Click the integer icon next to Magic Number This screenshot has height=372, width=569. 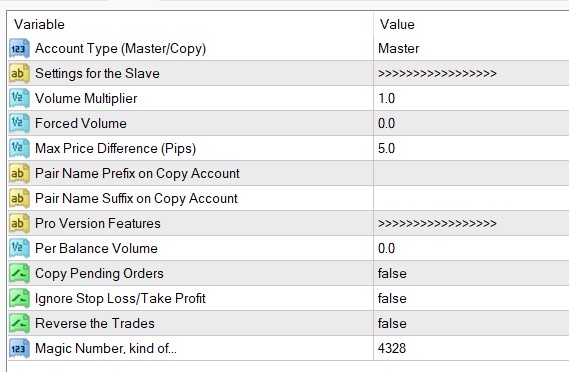pyautogui.click(x=19, y=349)
